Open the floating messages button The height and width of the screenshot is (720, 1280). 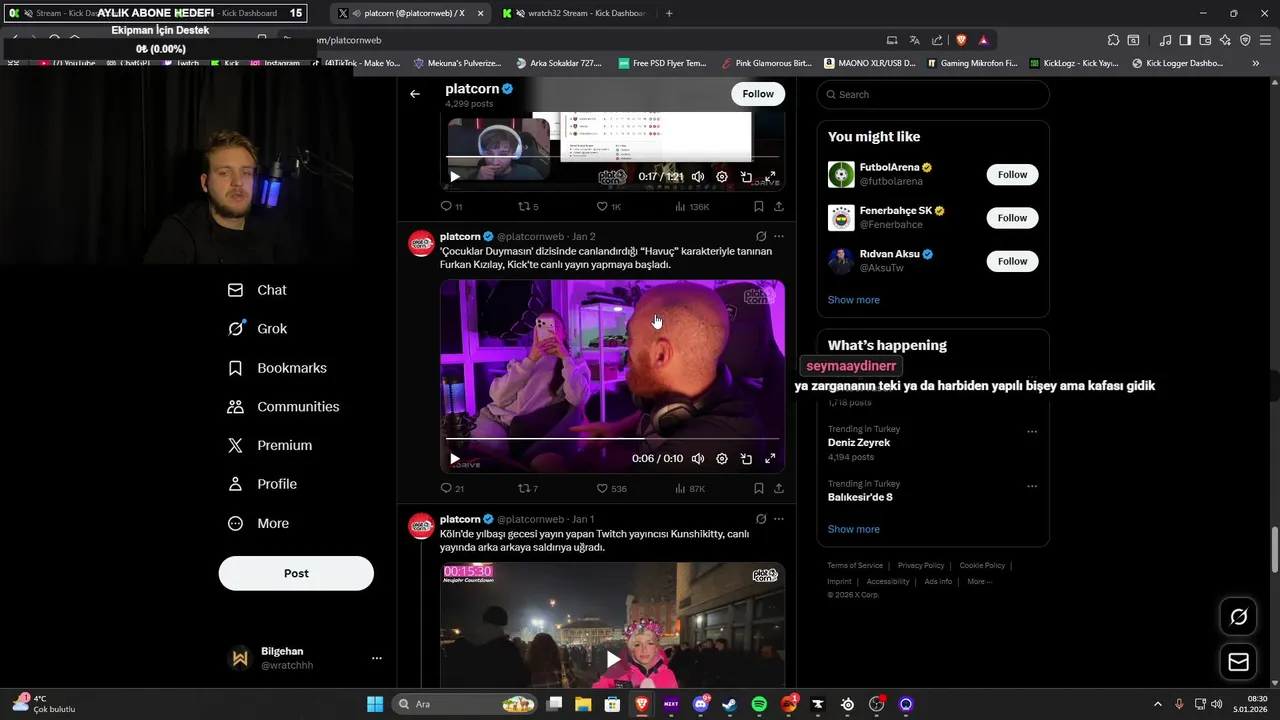pos(1238,662)
